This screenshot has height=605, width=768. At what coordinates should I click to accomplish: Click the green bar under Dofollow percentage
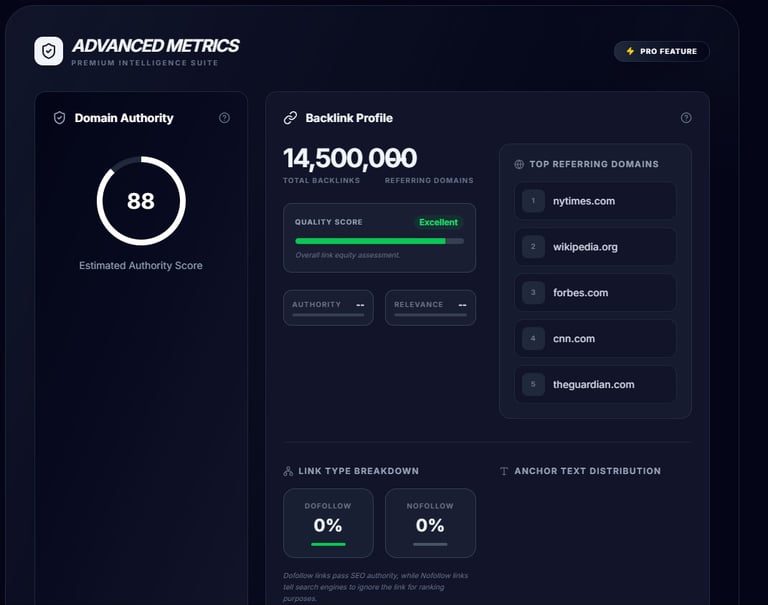(x=328, y=544)
